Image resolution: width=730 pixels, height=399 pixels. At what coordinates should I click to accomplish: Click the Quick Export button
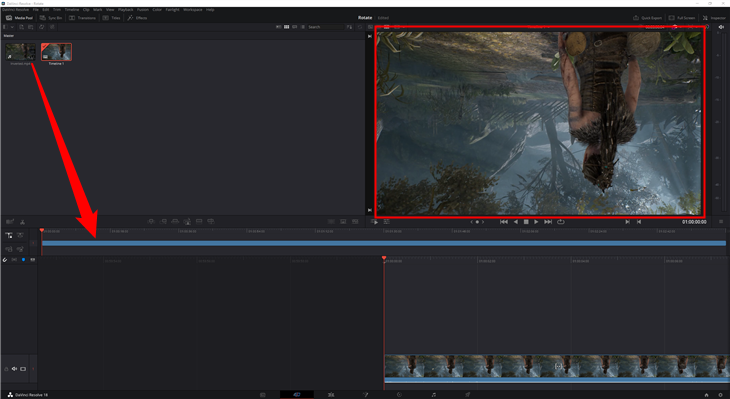pos(648,18)
